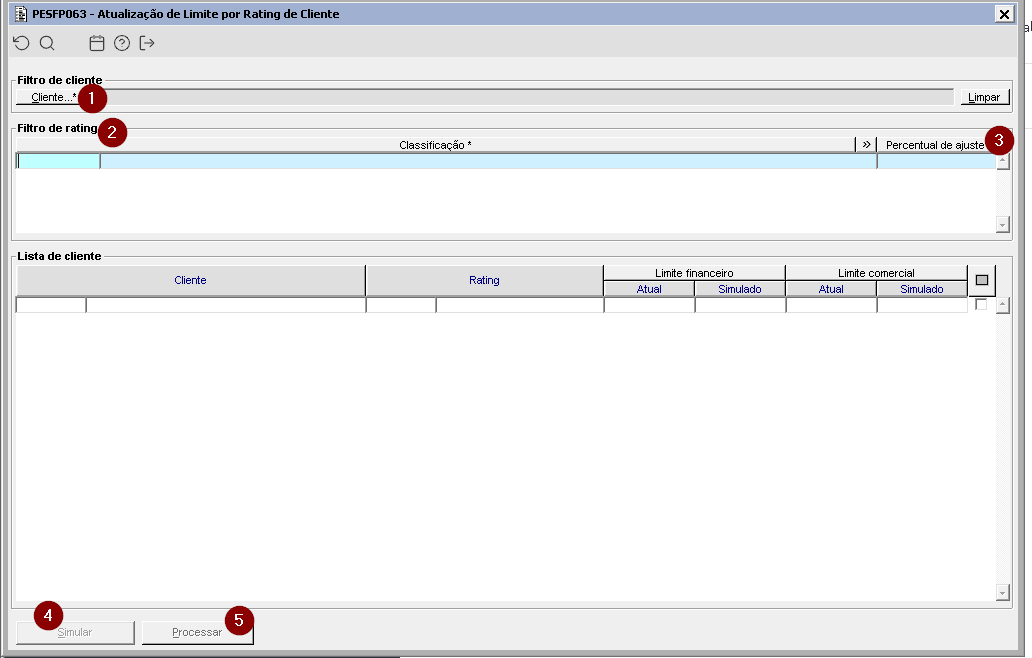Click Limite comercial Atual cell
The width and height of the screenshot is (1032, 658).
[x=831, y=305]
